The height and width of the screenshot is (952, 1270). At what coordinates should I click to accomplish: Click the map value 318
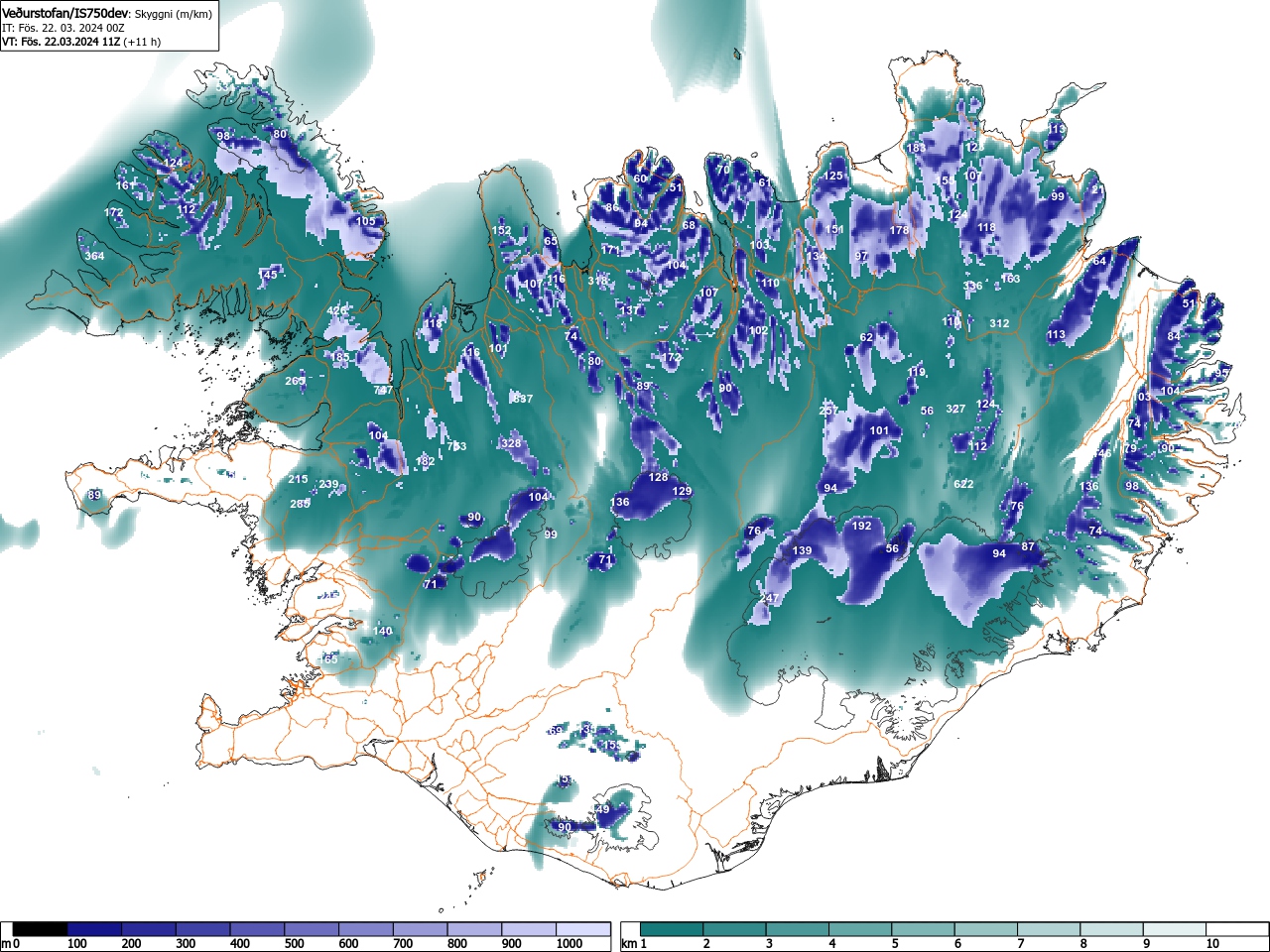click(x=597, y=281)
